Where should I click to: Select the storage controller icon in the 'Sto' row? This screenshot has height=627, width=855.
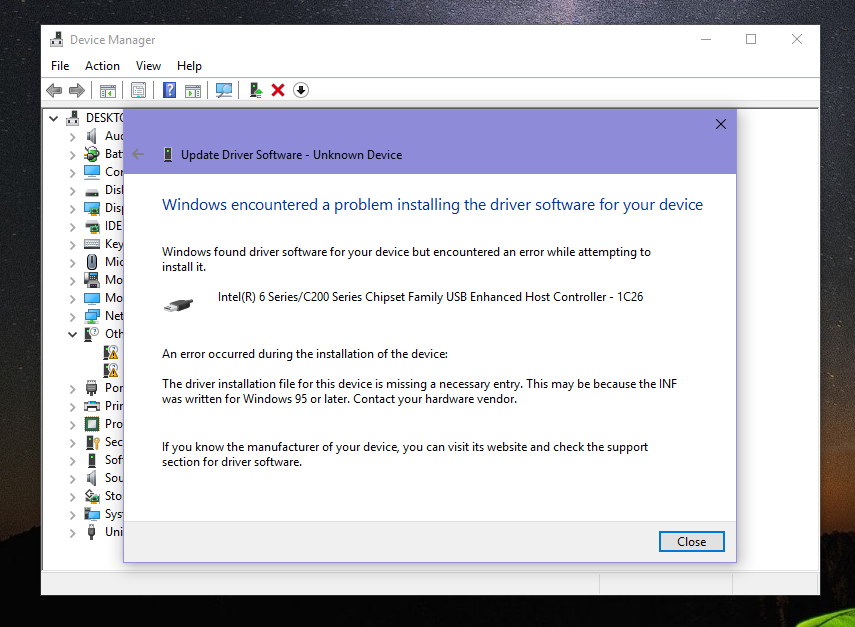[92, 496]
